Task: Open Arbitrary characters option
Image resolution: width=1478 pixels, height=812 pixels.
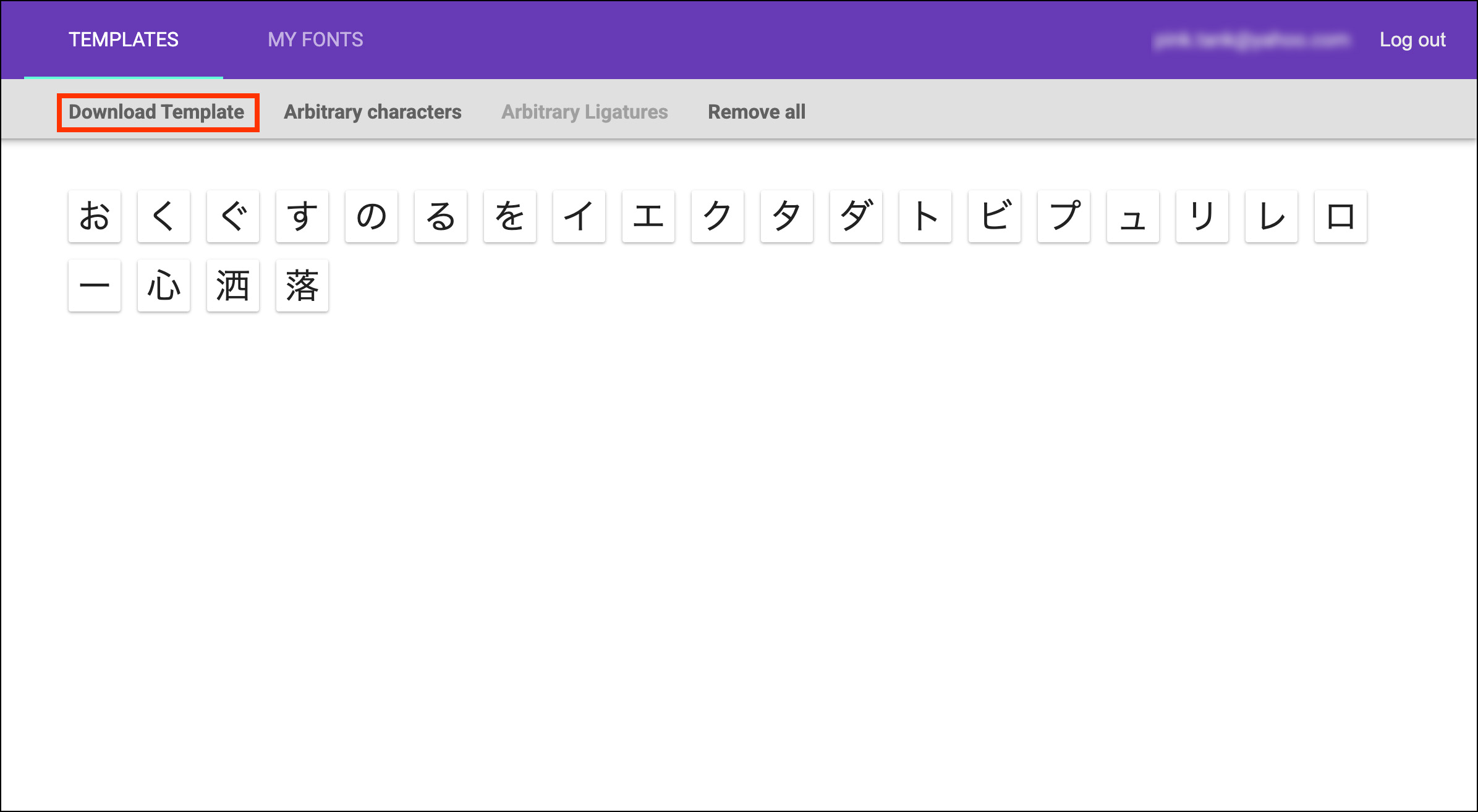Action: 373,112
